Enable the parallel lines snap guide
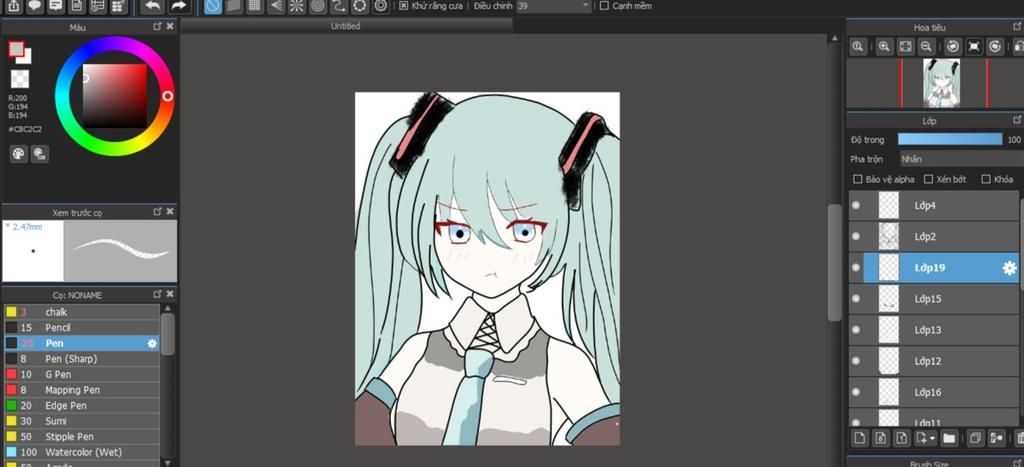This screenshot has width=1024, height=467. (233, 7)
